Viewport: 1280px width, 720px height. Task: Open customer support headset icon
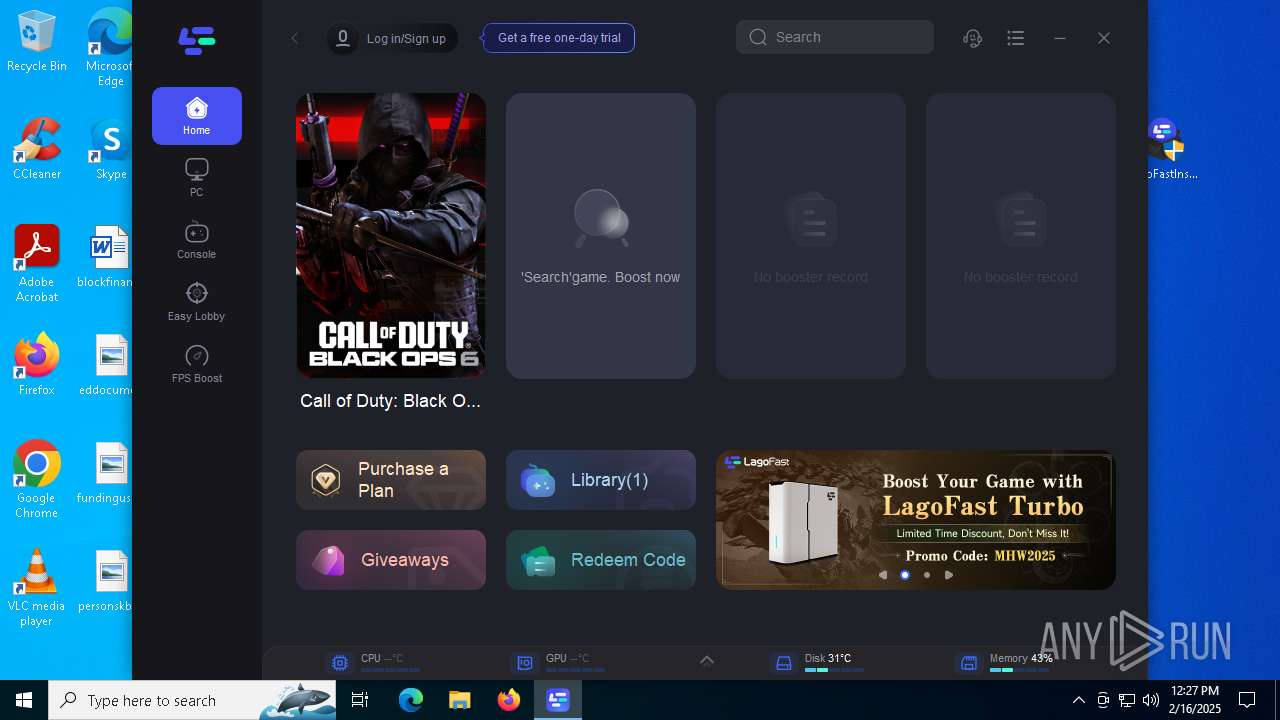972,38
